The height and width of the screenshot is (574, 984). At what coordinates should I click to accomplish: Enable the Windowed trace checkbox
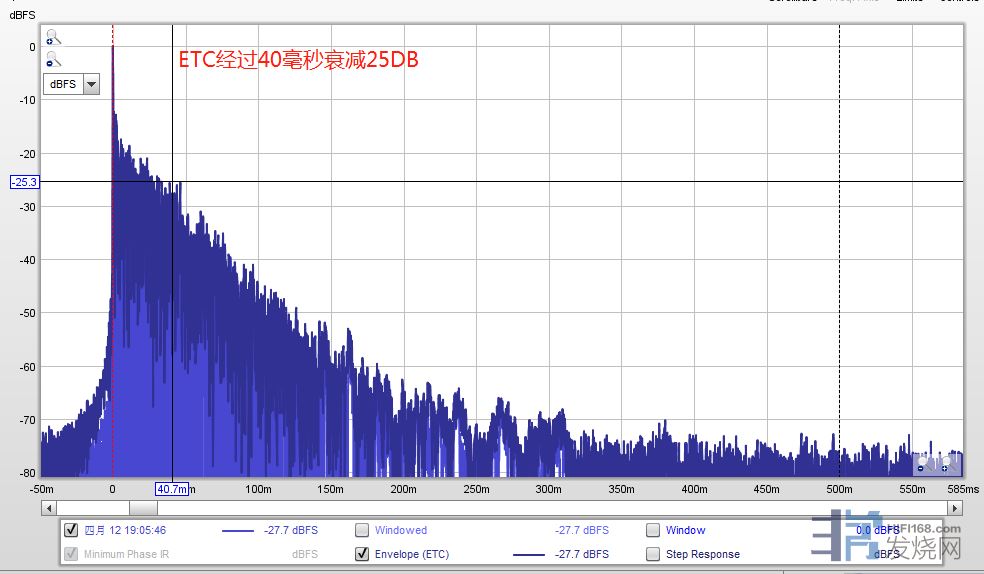pyautogui.click(x=362, y=530)
